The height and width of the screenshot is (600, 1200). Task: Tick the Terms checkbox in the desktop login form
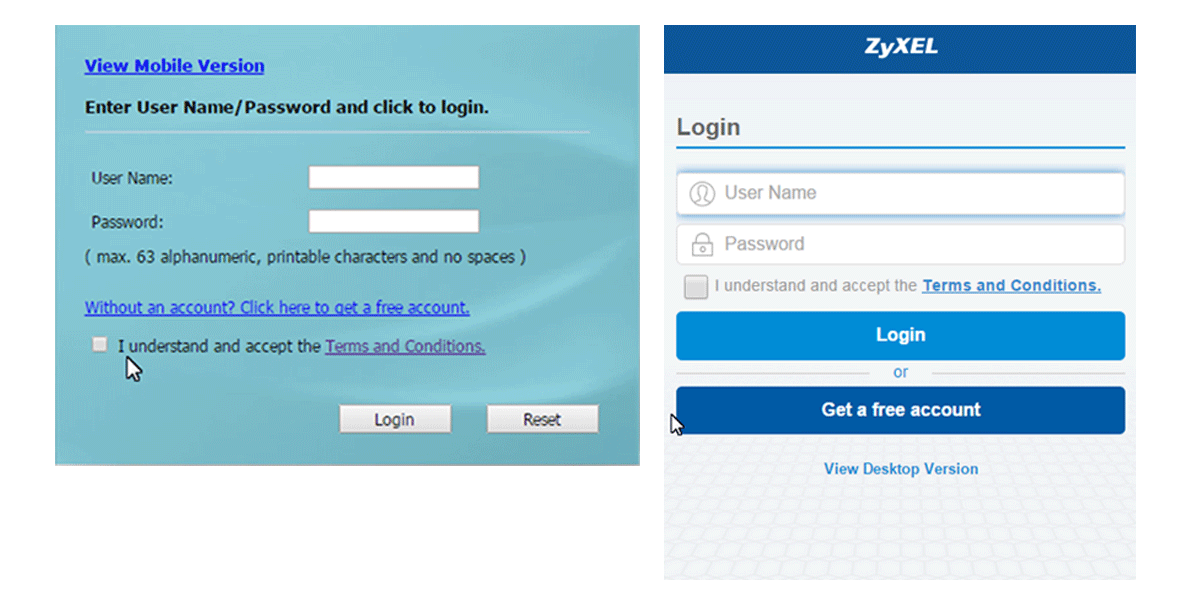(99, 344)
